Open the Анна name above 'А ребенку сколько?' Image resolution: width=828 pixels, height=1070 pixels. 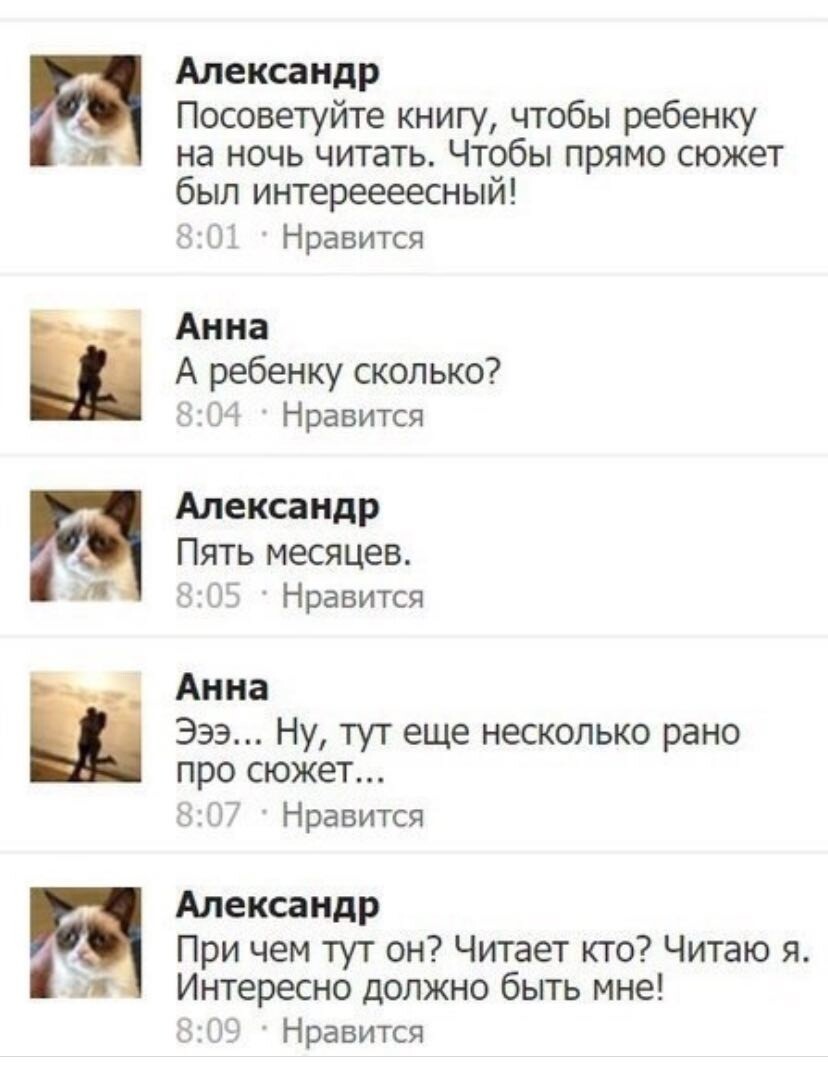(x=223, y=327)
